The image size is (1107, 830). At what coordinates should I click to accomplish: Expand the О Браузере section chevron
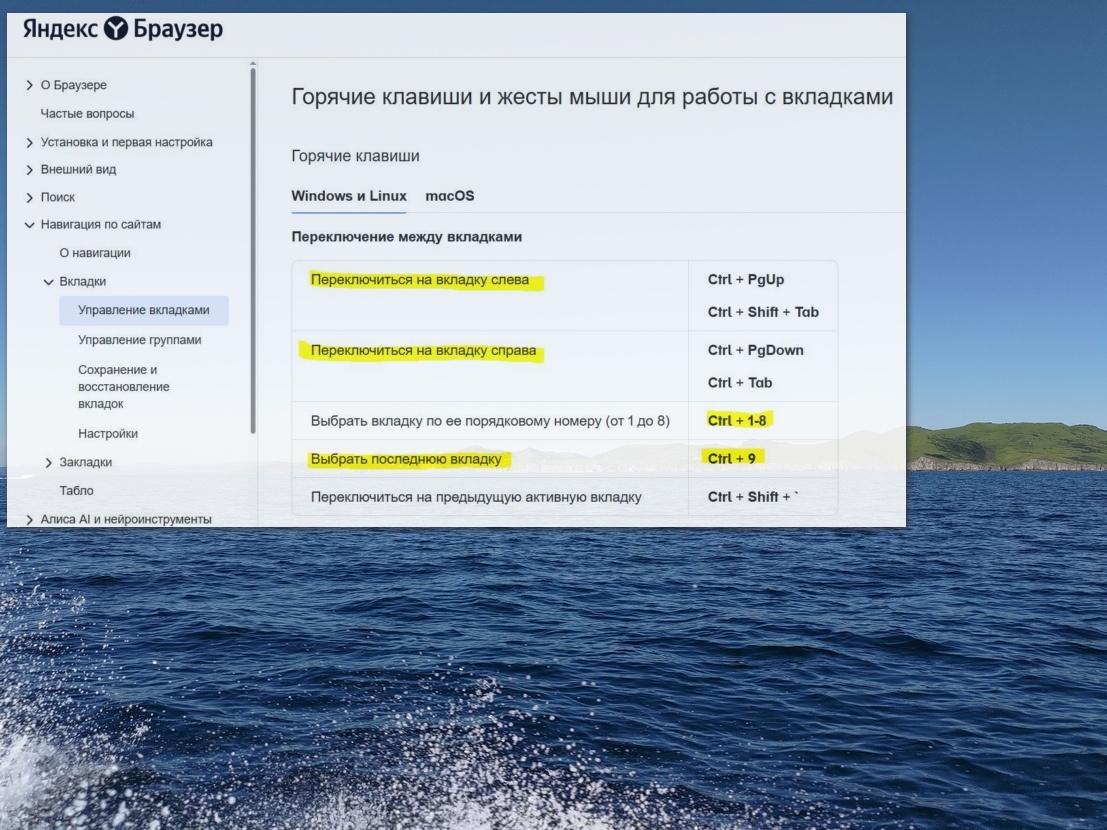coord(29,85)
